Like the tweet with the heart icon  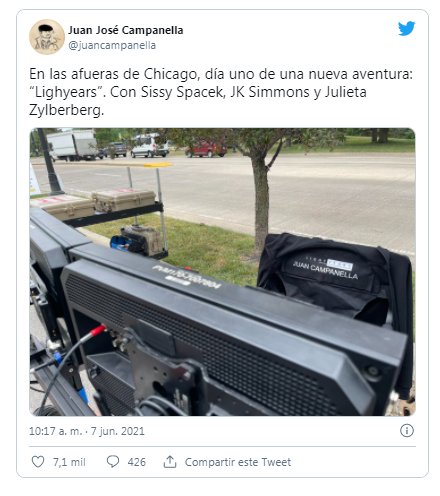click(38, 462)
